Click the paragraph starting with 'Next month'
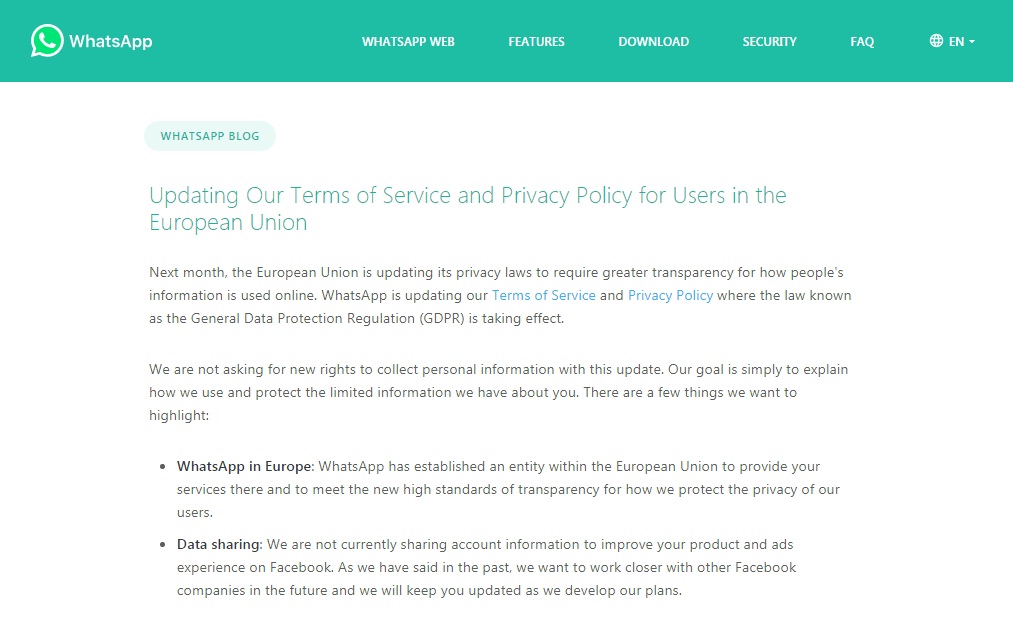 tap(500, 295)
